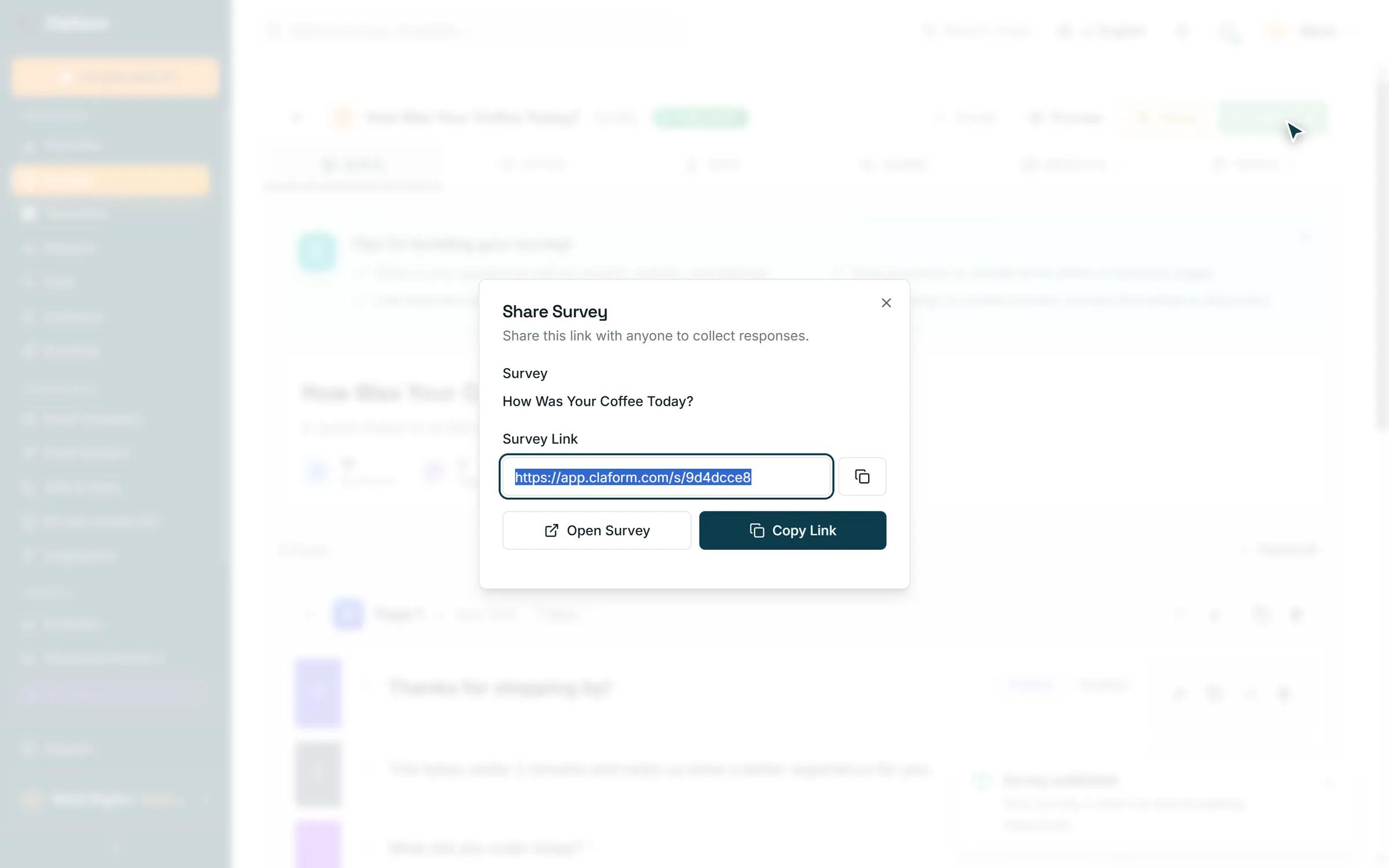Select the orange highlighted sidebar item
This screenshot has width=1389, height=868.
coord(110,180)
